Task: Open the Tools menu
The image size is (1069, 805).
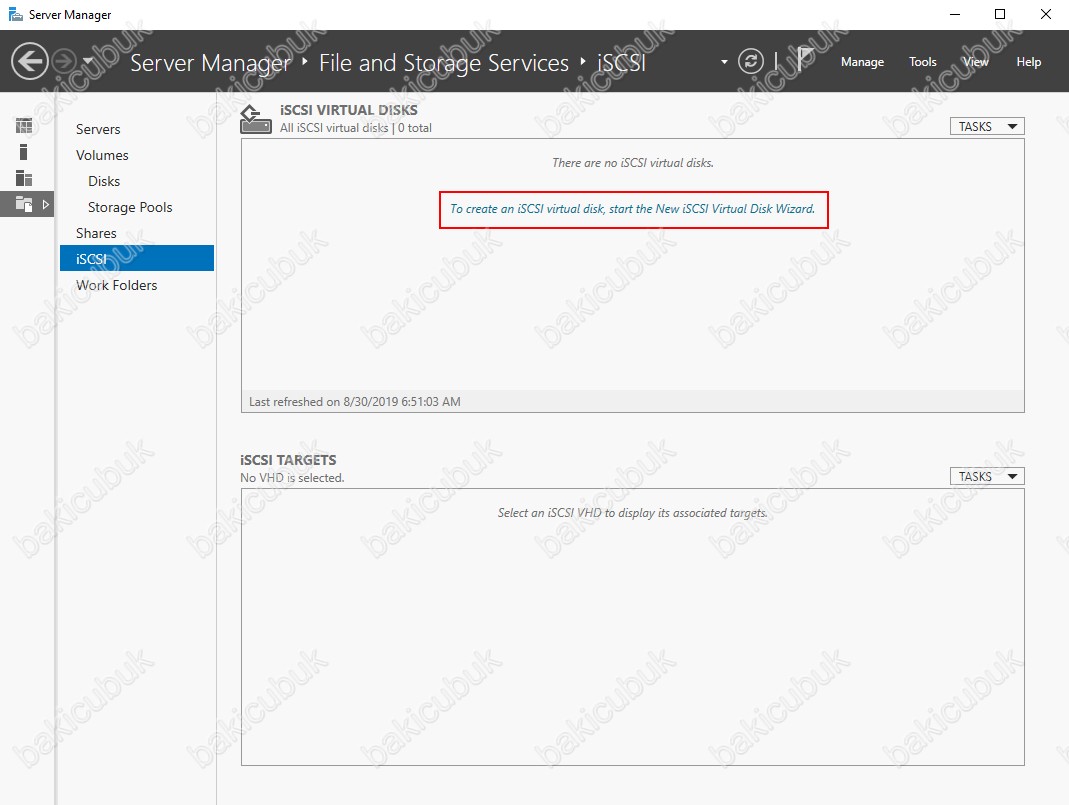Action: pyautogui.click(x=922, y=62)
